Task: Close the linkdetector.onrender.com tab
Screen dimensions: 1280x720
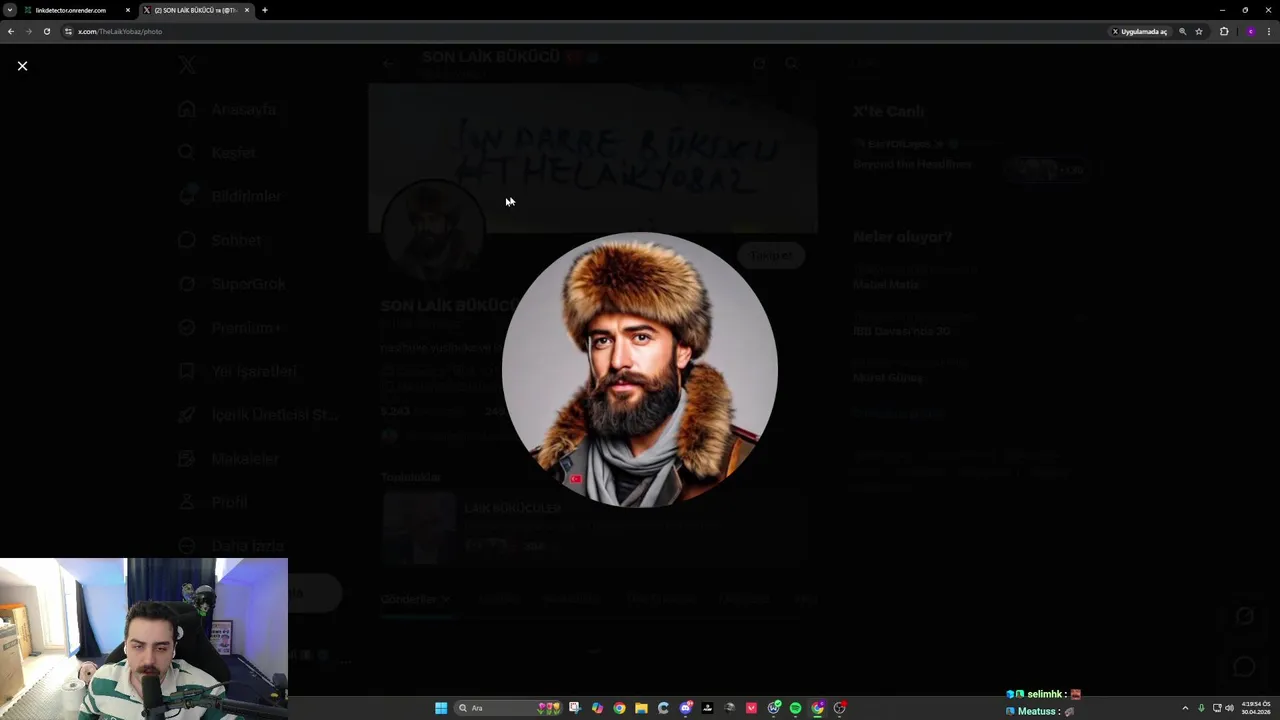Action: pos(128,10)
